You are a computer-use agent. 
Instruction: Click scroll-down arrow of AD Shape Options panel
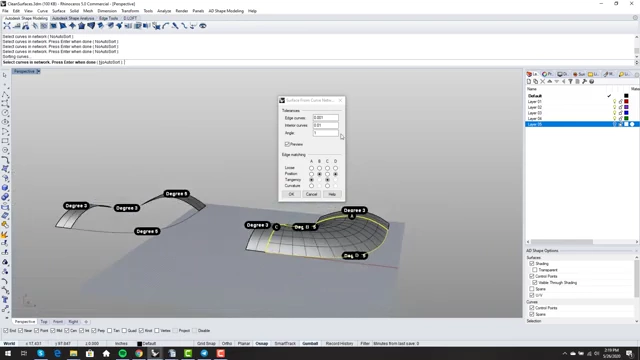[637, 321]
